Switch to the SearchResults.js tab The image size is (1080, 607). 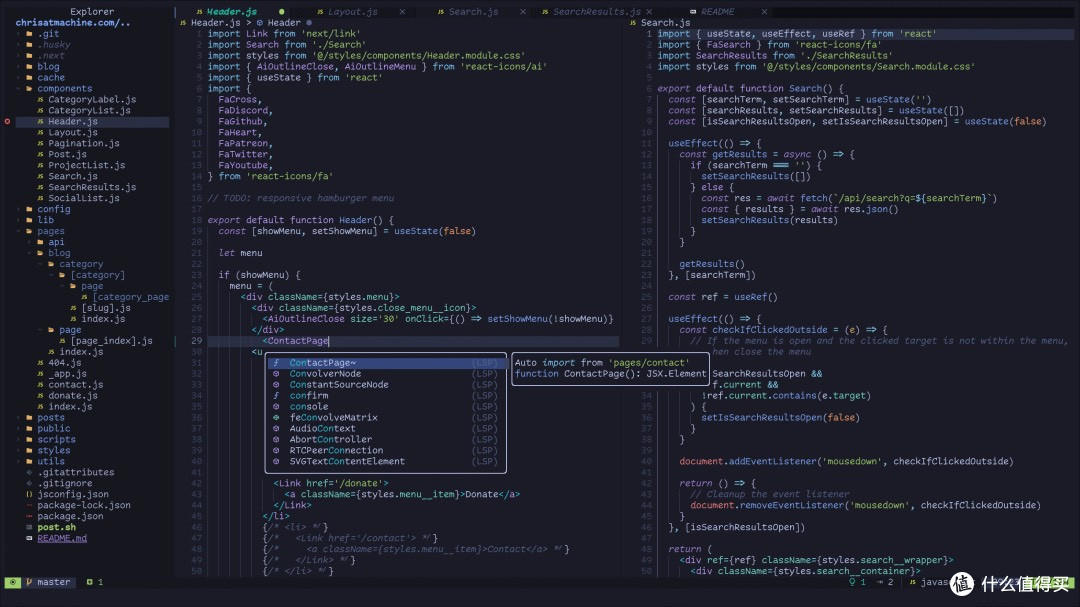point(596,12)
